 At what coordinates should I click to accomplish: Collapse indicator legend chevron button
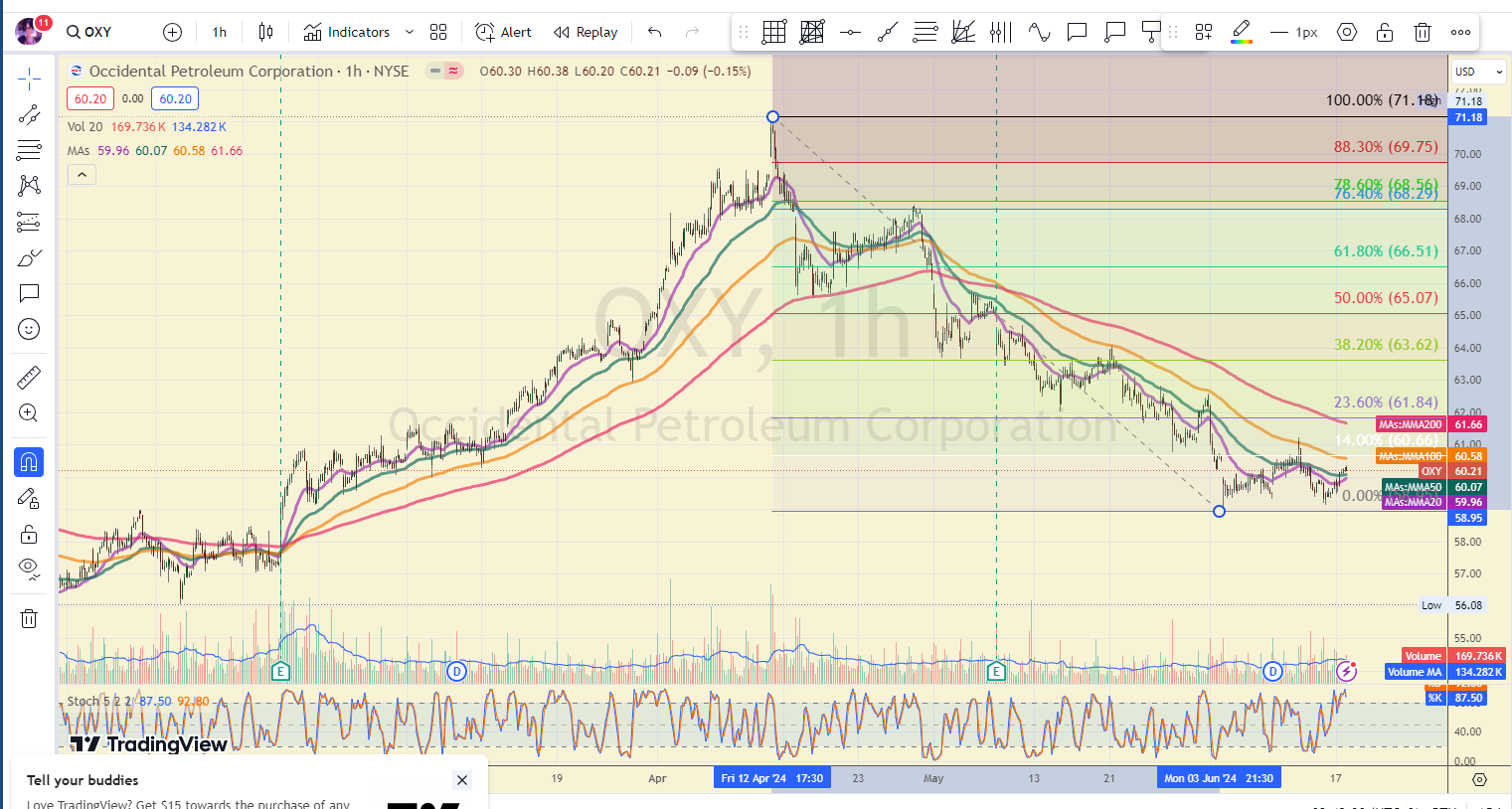[82, 175]
